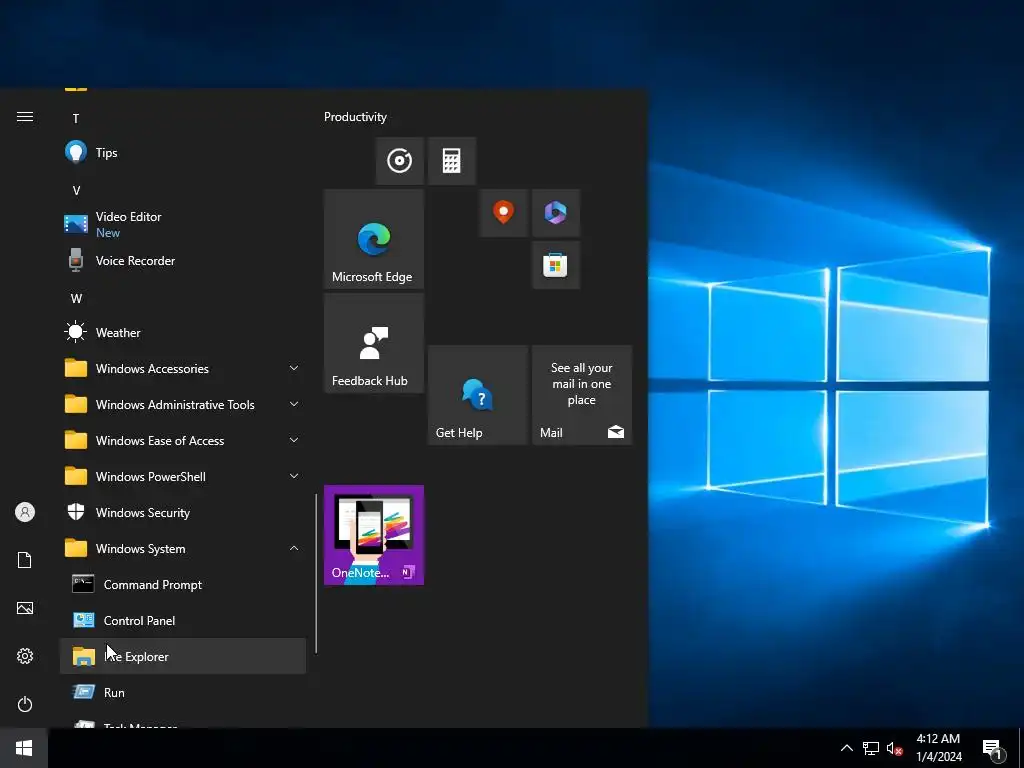The height and width of the screenshot is (768, 1024).
Task: Jump to letter T header
Action: click(76, 118)
